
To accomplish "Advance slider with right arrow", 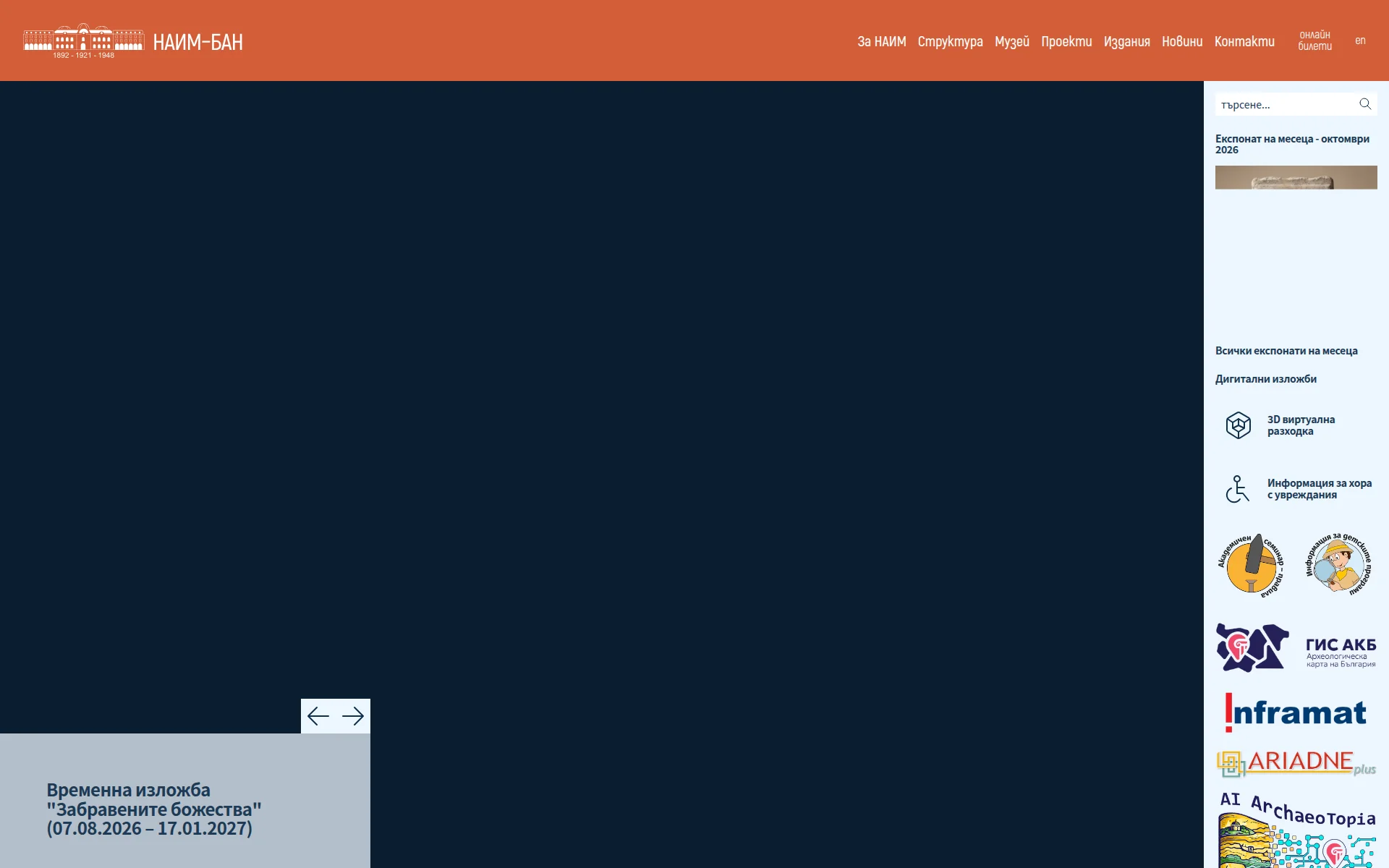I will click(353, 716).
